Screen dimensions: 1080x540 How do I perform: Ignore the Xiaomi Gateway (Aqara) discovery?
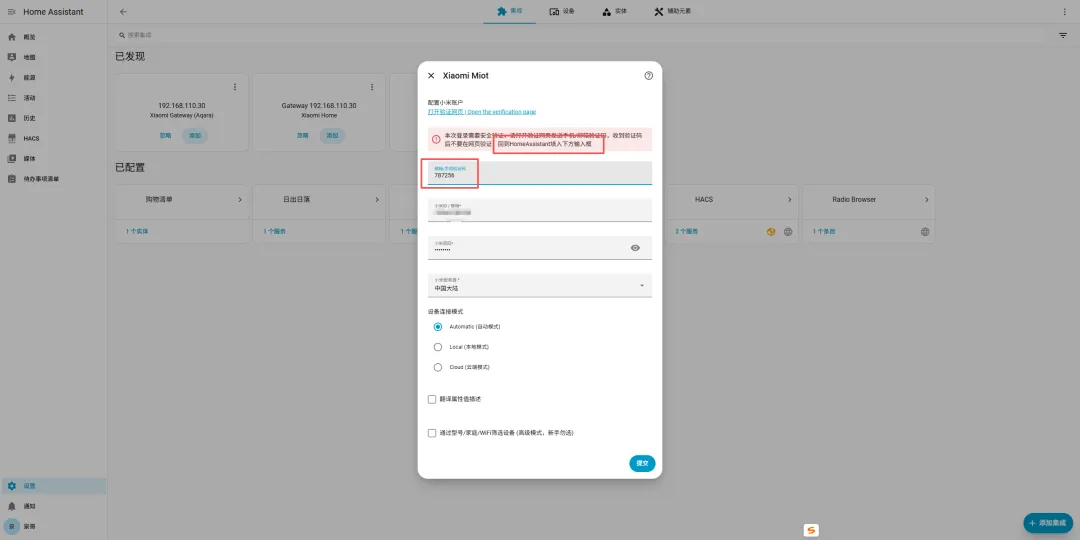click(x=165, y=136)
